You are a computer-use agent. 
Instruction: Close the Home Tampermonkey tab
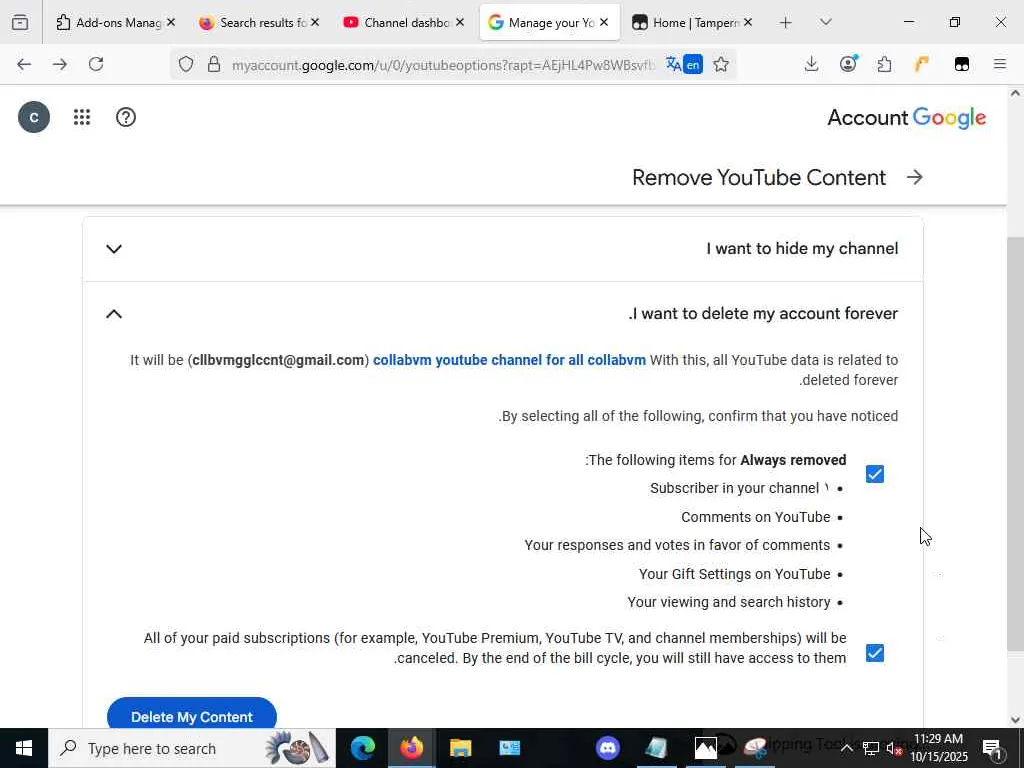click(x=748, y=22)
